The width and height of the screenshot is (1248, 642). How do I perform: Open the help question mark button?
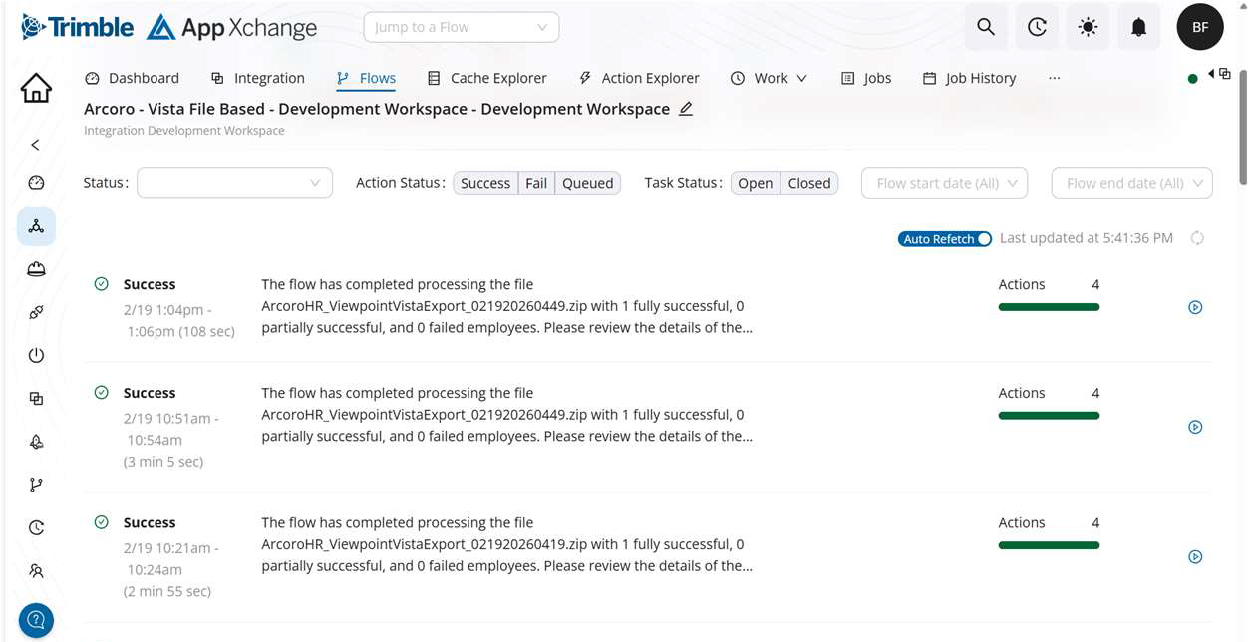36,620
